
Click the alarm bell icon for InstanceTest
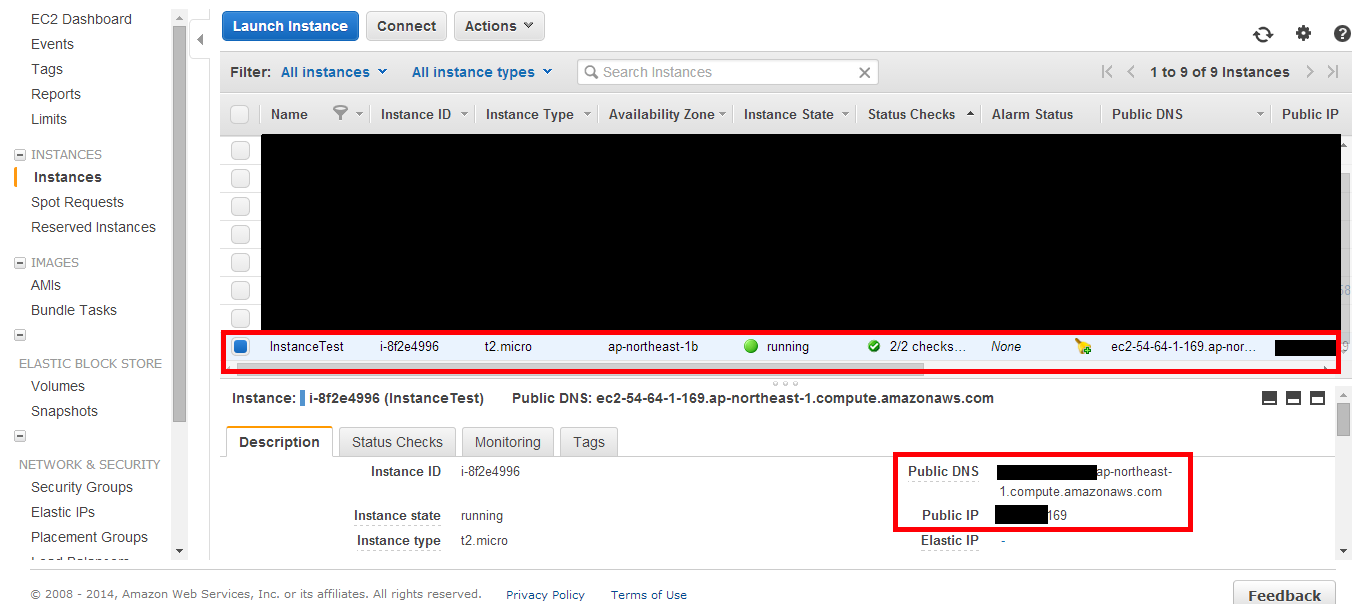coord(1083,346)
